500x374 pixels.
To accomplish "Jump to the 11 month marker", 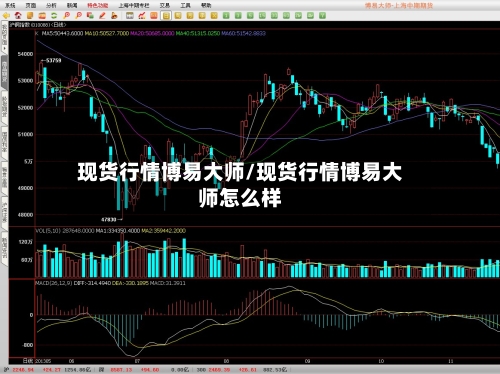I will (x=451, y=361).
